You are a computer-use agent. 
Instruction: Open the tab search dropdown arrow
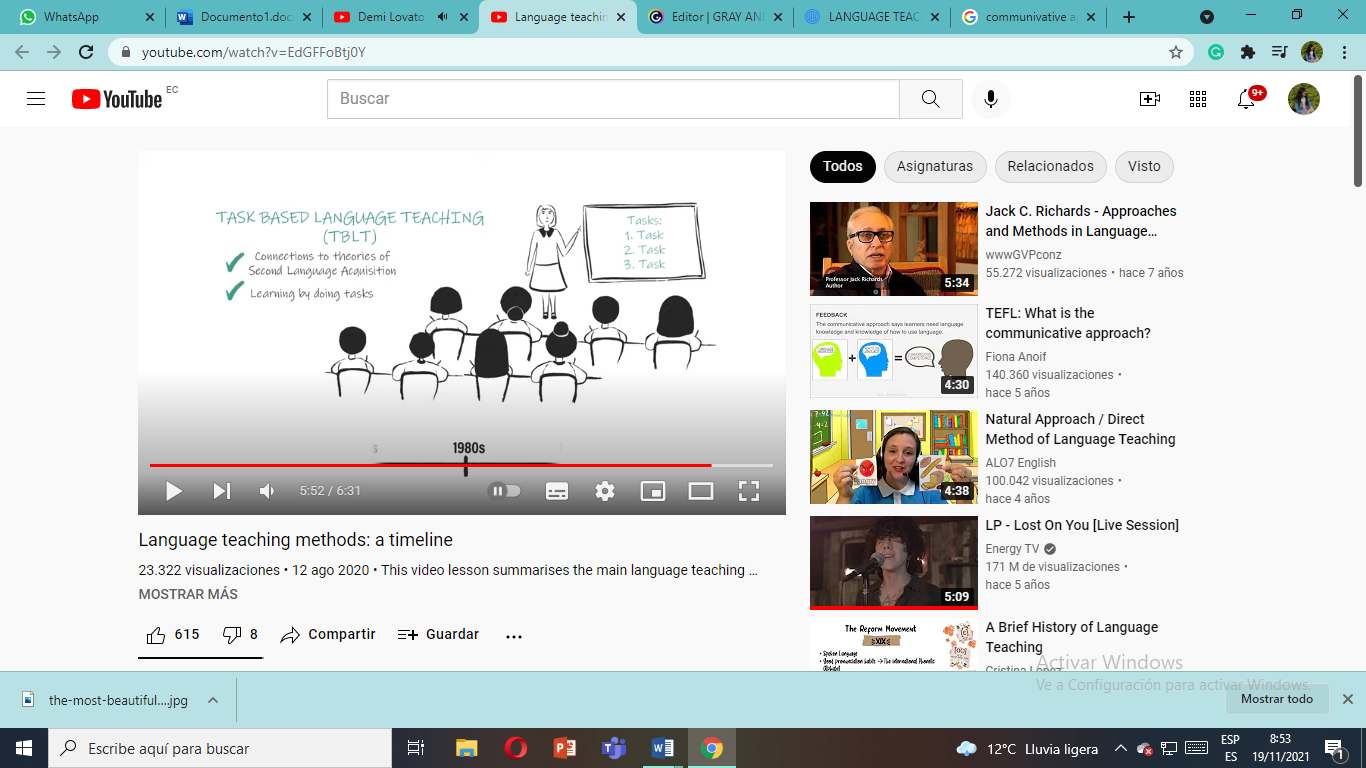(x=1207, y=17)
